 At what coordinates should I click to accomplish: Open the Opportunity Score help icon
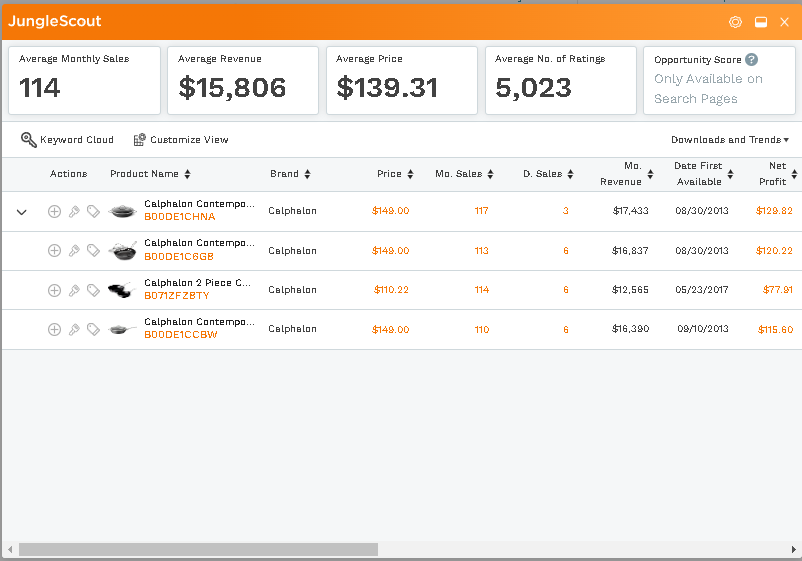(x=751, y=59)
